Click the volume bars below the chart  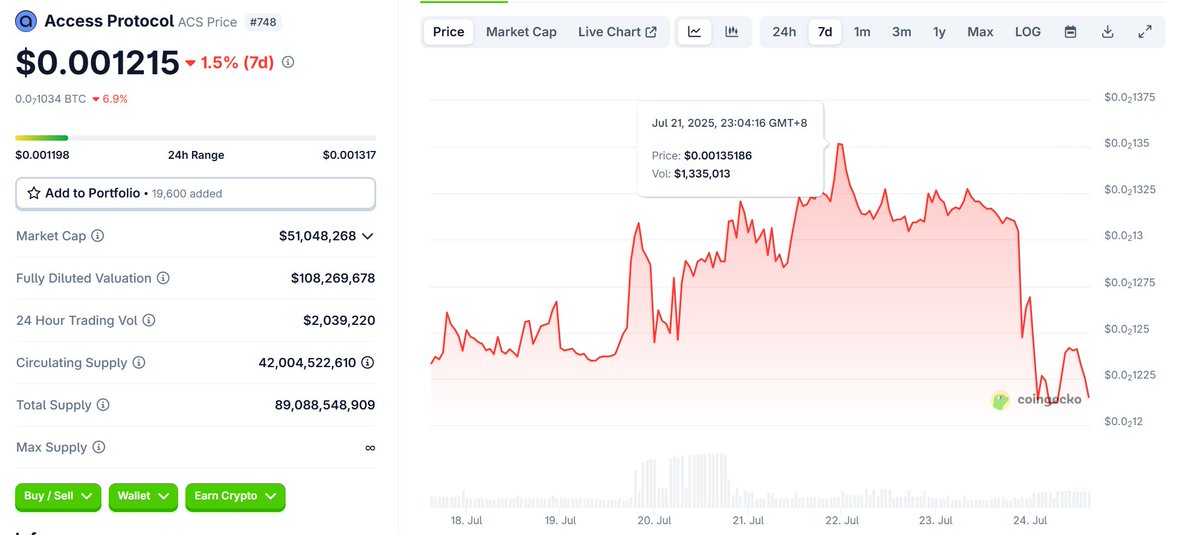tap(760, 480)
